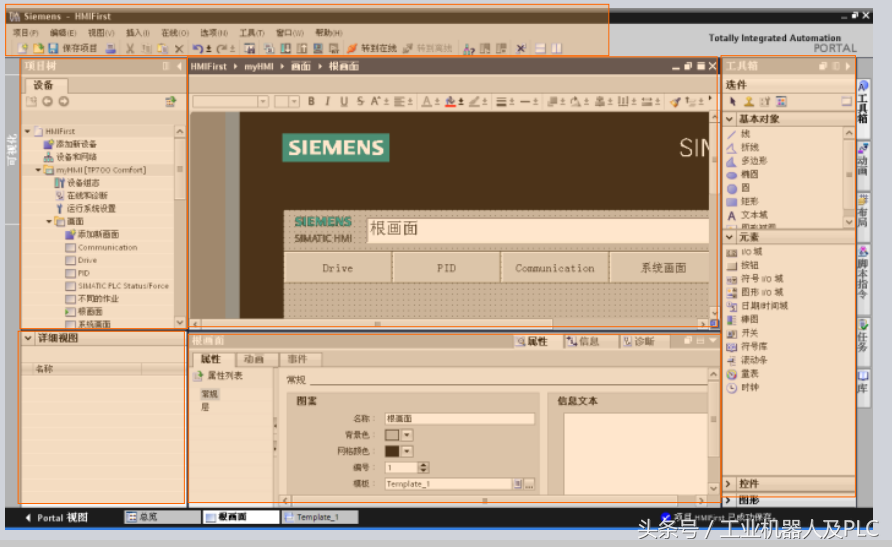Click the Go Online toolbar button
Viewport: 892px width, 547px height.
tap(371, 48)
